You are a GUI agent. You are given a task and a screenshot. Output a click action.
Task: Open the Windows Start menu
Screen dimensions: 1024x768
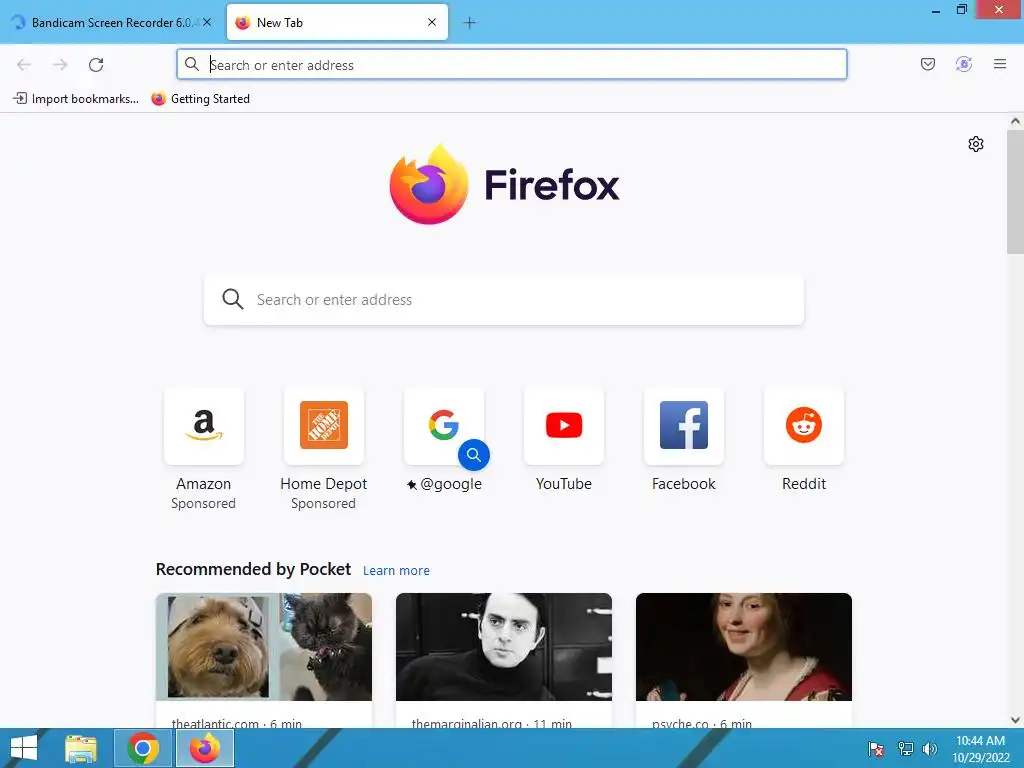(24, 748)
